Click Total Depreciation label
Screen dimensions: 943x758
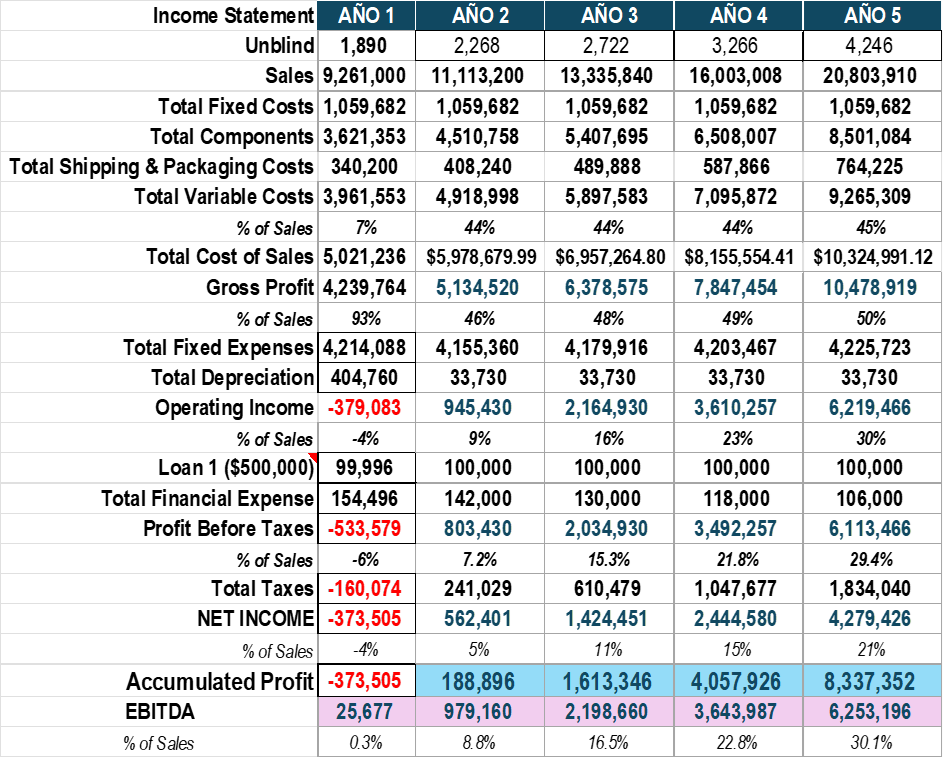tap(232, 378)
